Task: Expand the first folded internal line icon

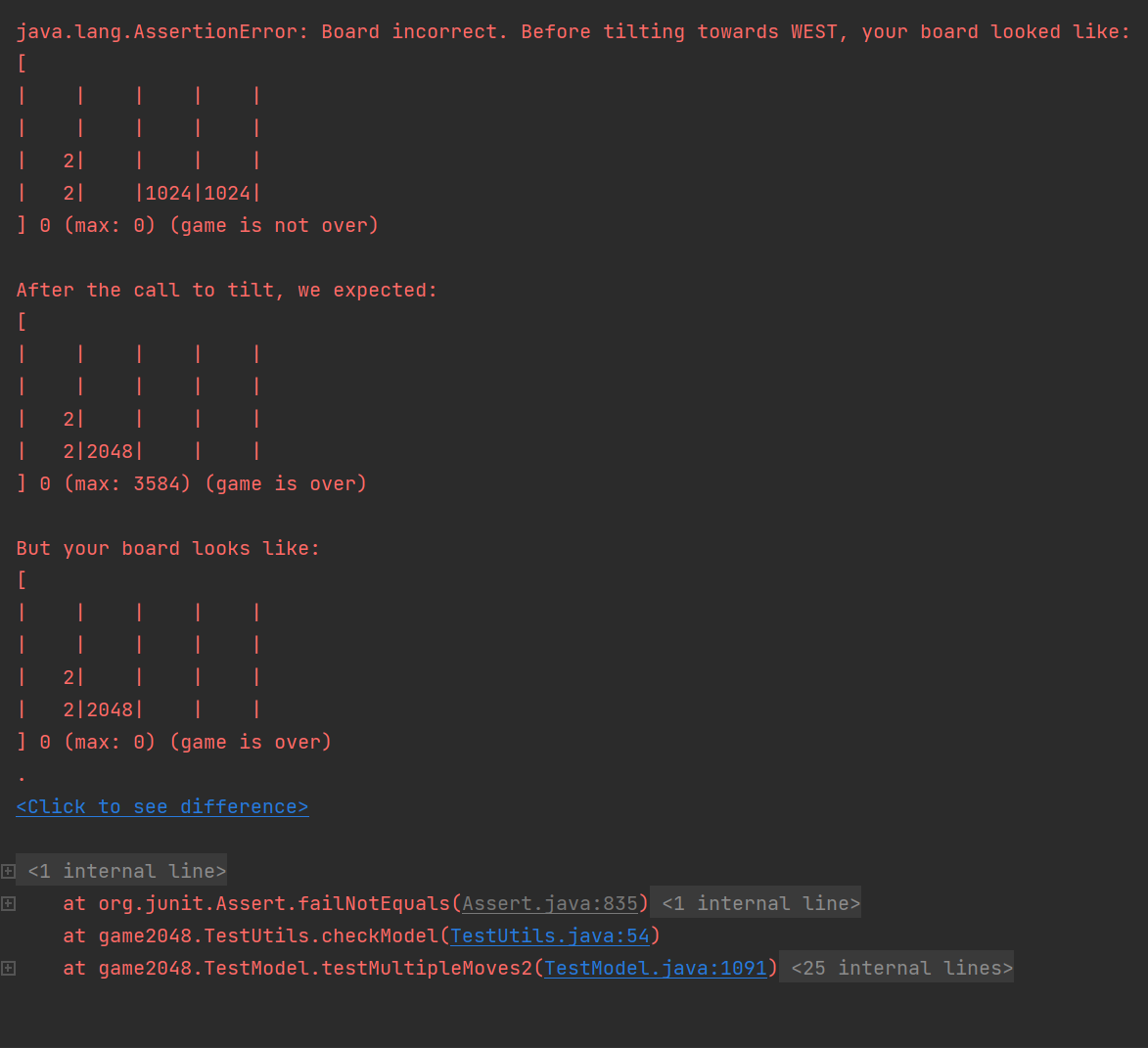Action: click(x=8, y=871)
